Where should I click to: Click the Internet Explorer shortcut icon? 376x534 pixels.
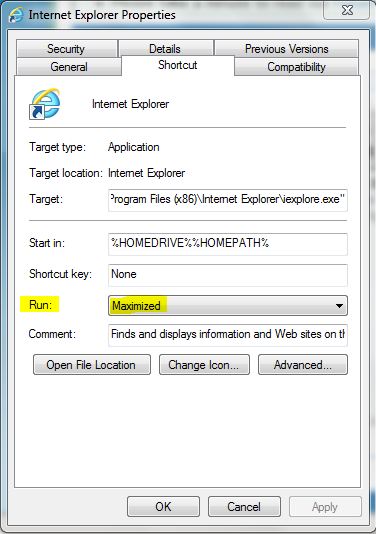[45, 104]
